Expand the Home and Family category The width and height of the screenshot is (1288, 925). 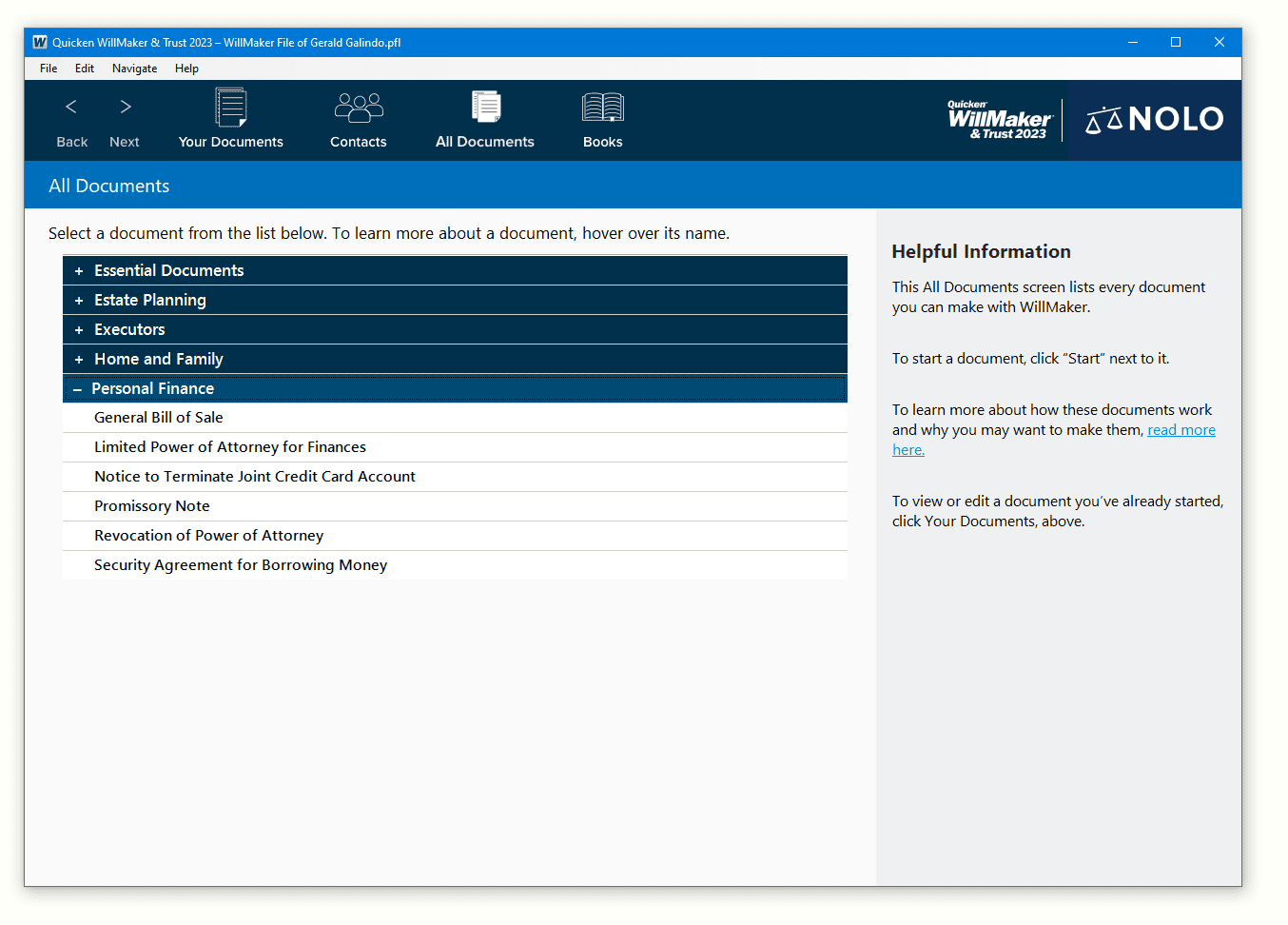[158, 359]
